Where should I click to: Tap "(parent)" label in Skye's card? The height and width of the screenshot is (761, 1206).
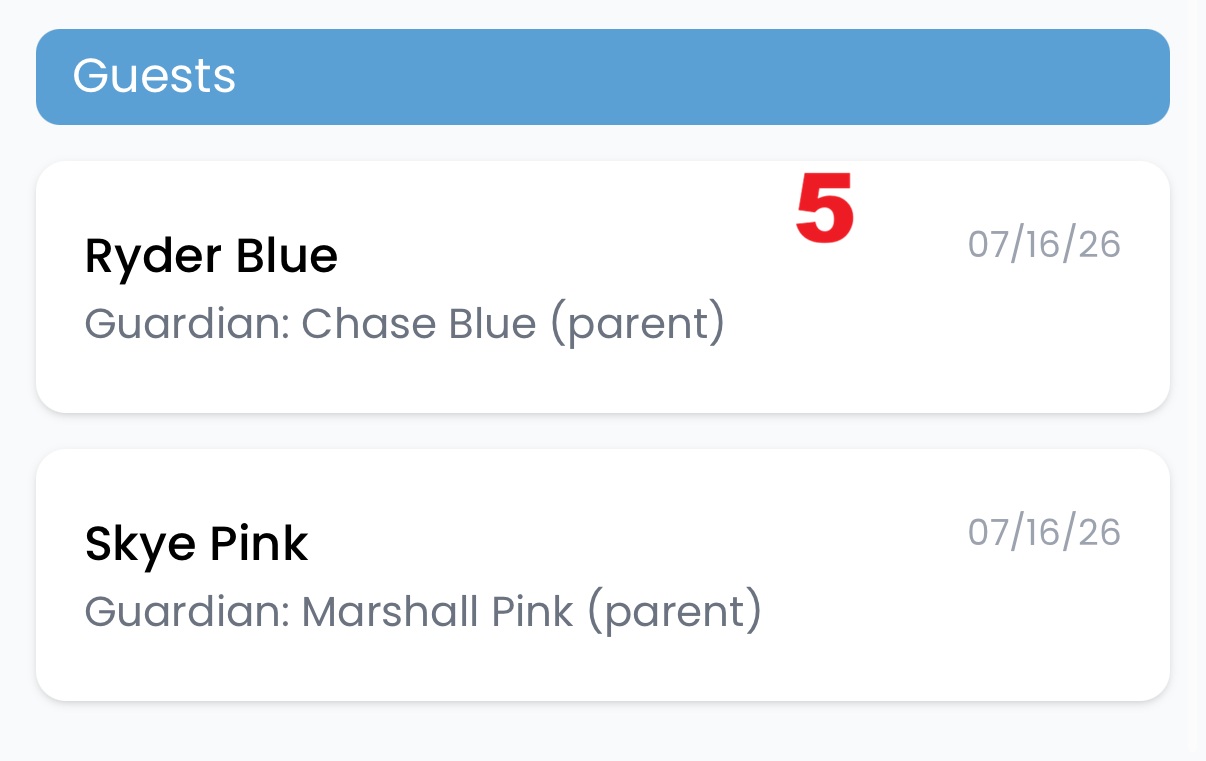[x=675, y=614]
